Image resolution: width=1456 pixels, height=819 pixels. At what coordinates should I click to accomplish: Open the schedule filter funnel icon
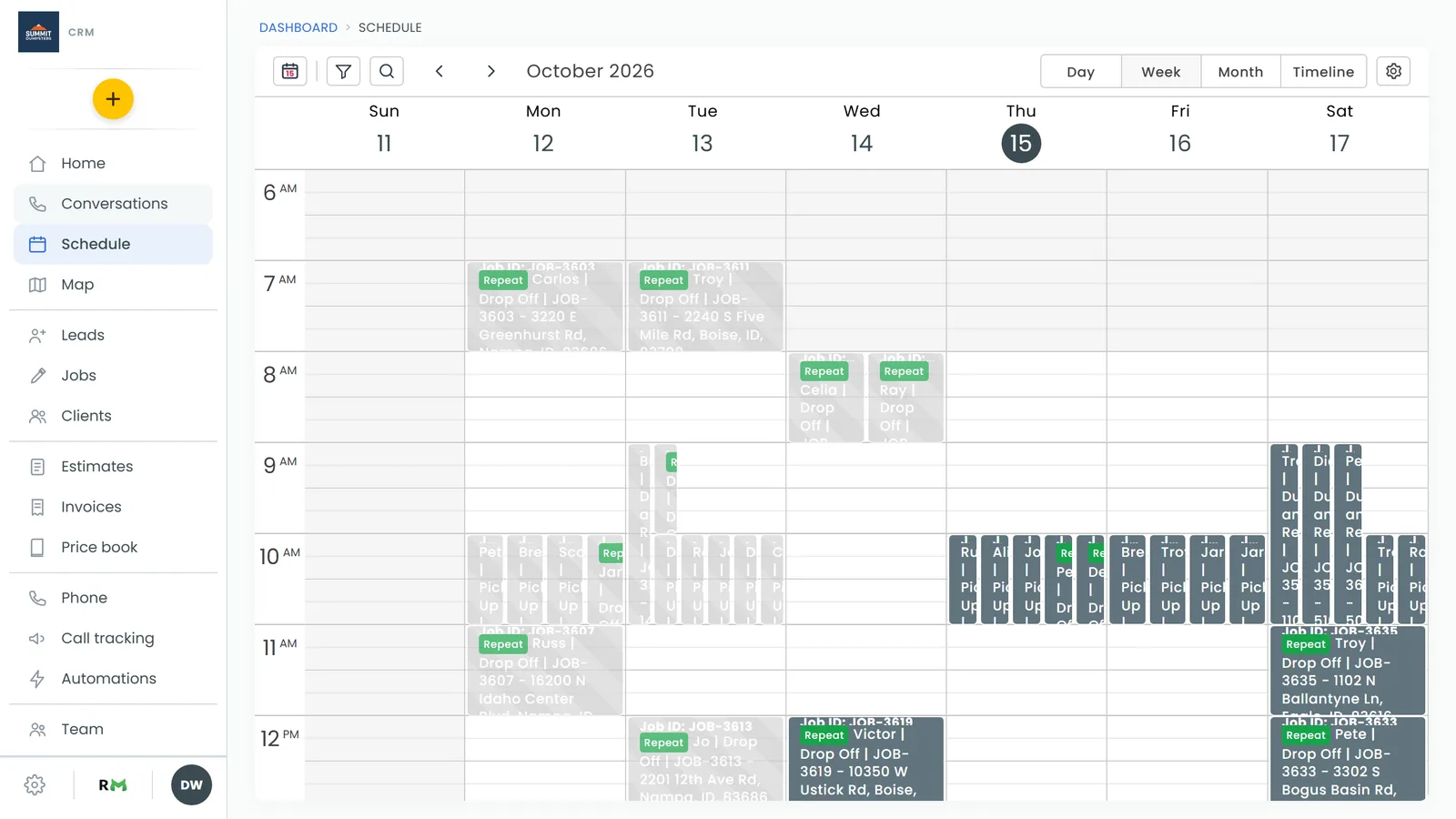(x=343, y=71)
